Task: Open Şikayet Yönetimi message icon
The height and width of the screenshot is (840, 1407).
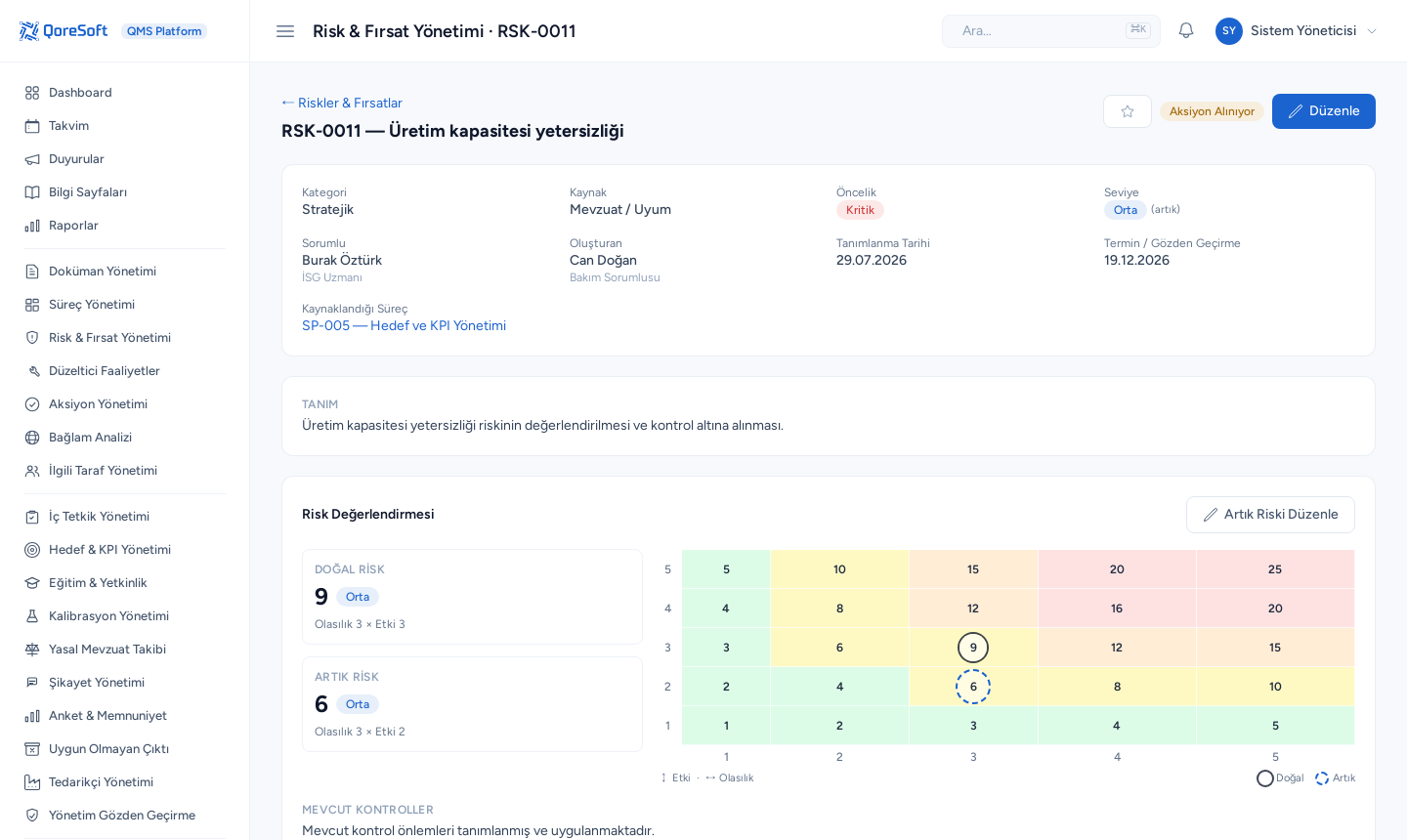Action: [x=32, y=683]
